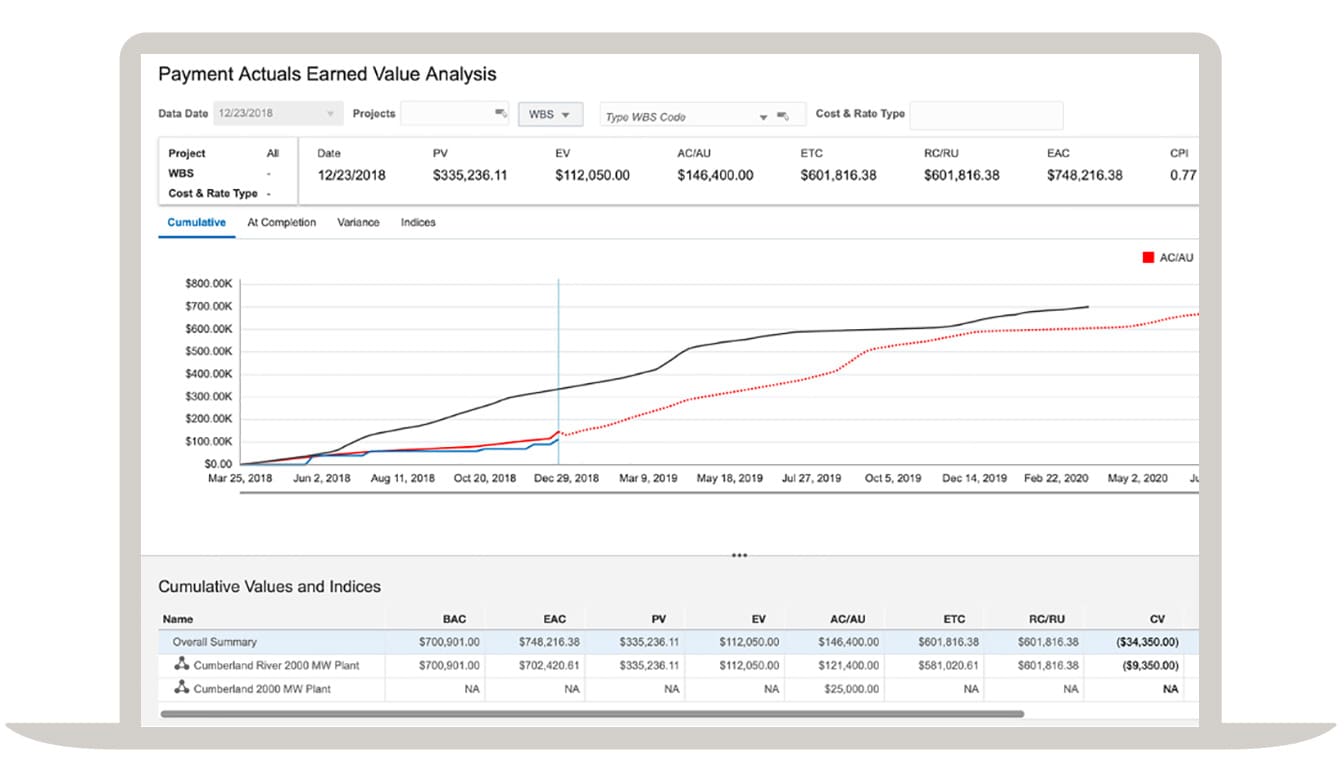Click the ellipsis panel resize handle
Viewport: 1344px width, 764px height.
click(739, 554)
